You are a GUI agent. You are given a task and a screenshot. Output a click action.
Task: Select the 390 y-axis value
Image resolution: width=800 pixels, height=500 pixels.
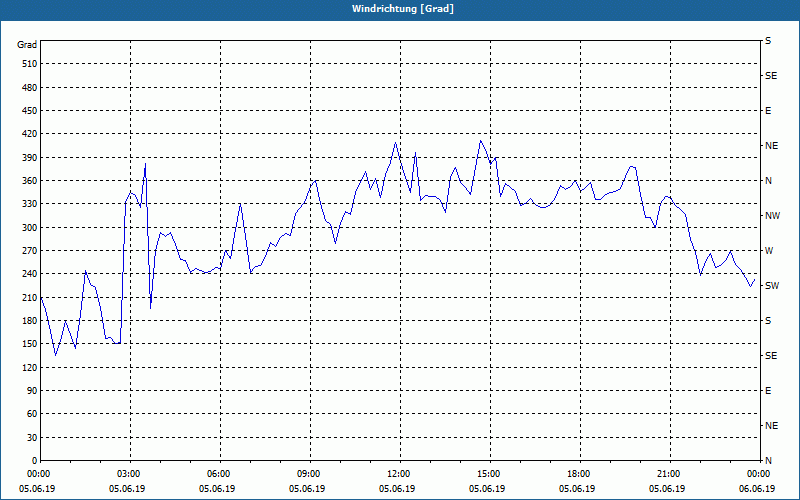[30, 158]
